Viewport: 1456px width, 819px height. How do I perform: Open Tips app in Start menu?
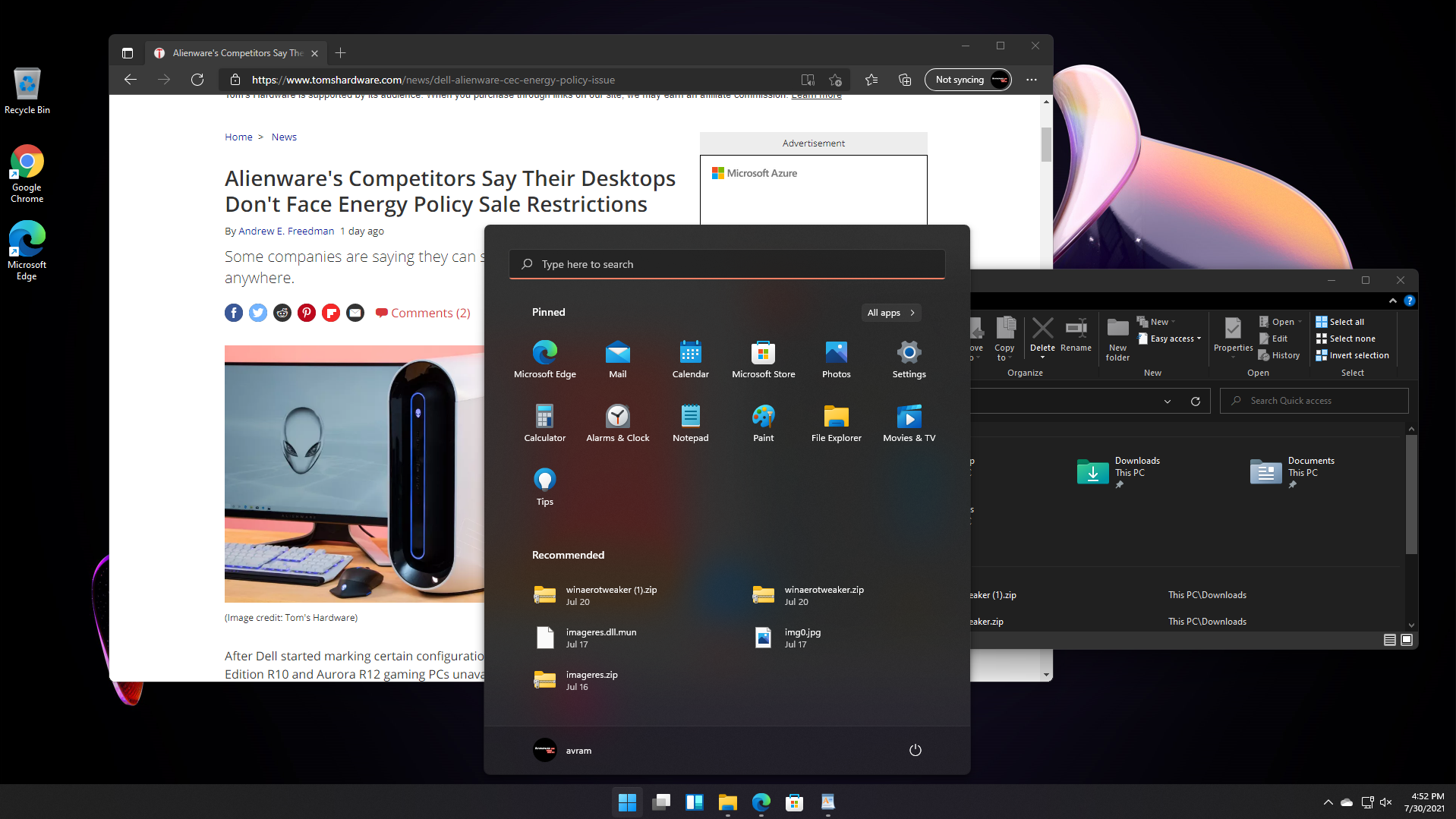click(x=545, y=487)
